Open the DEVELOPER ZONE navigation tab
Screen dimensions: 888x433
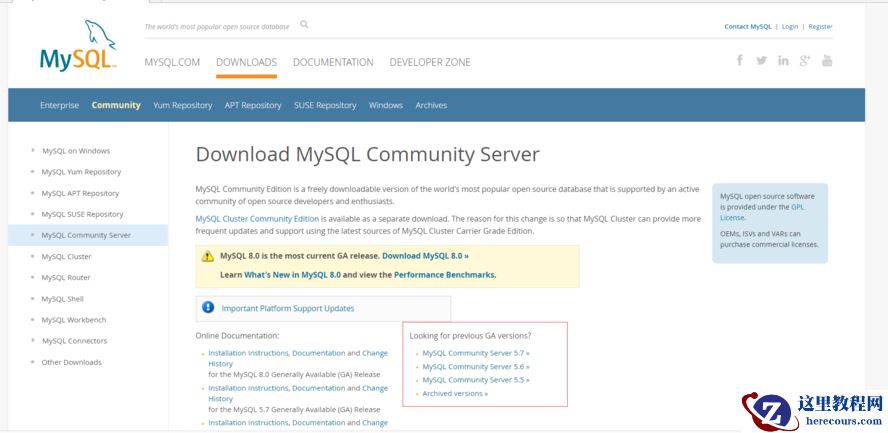430,62
